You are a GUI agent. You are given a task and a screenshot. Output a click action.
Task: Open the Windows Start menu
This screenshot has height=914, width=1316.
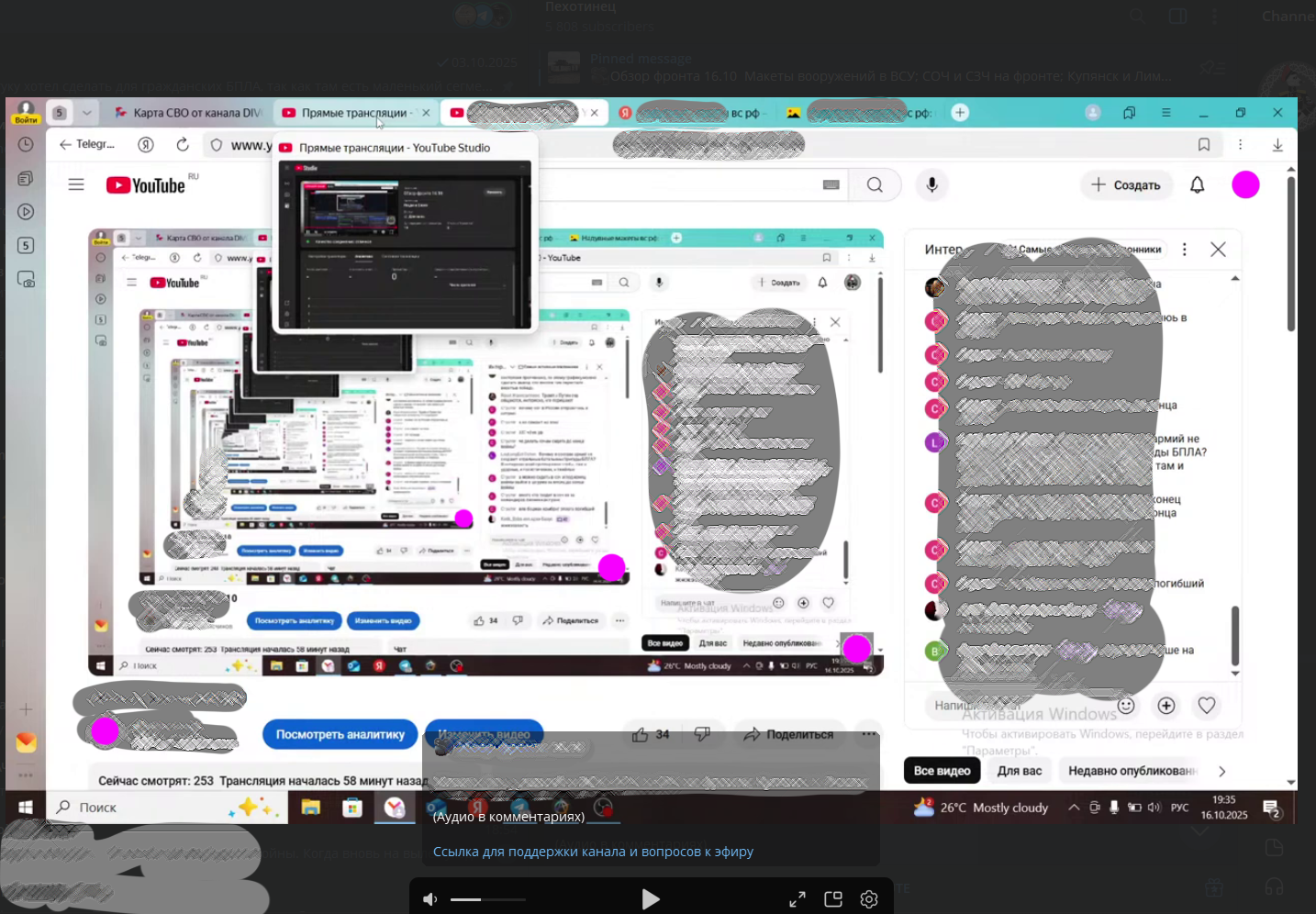click(x=26, y=808)
